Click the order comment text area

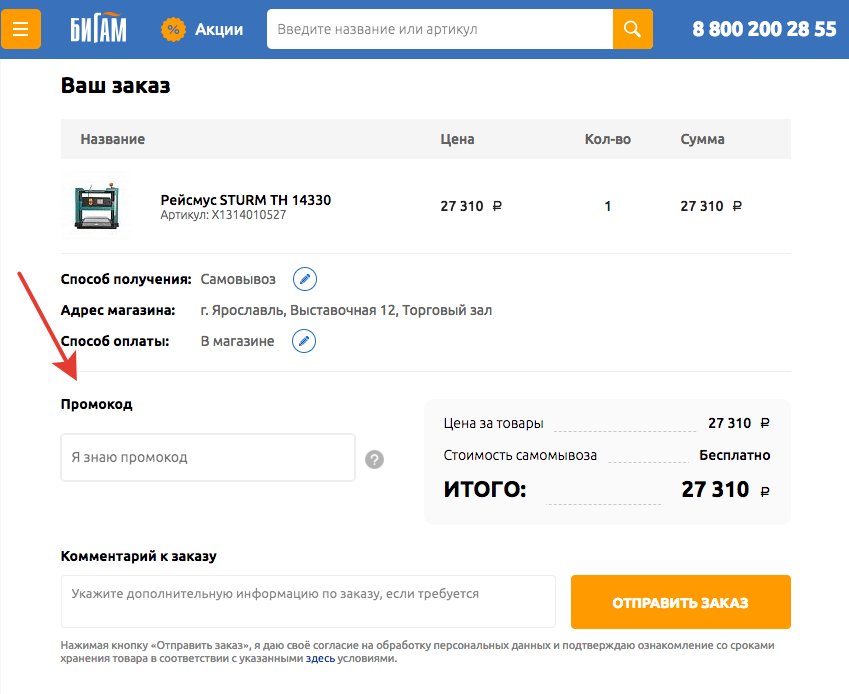[x=308, y=601]
